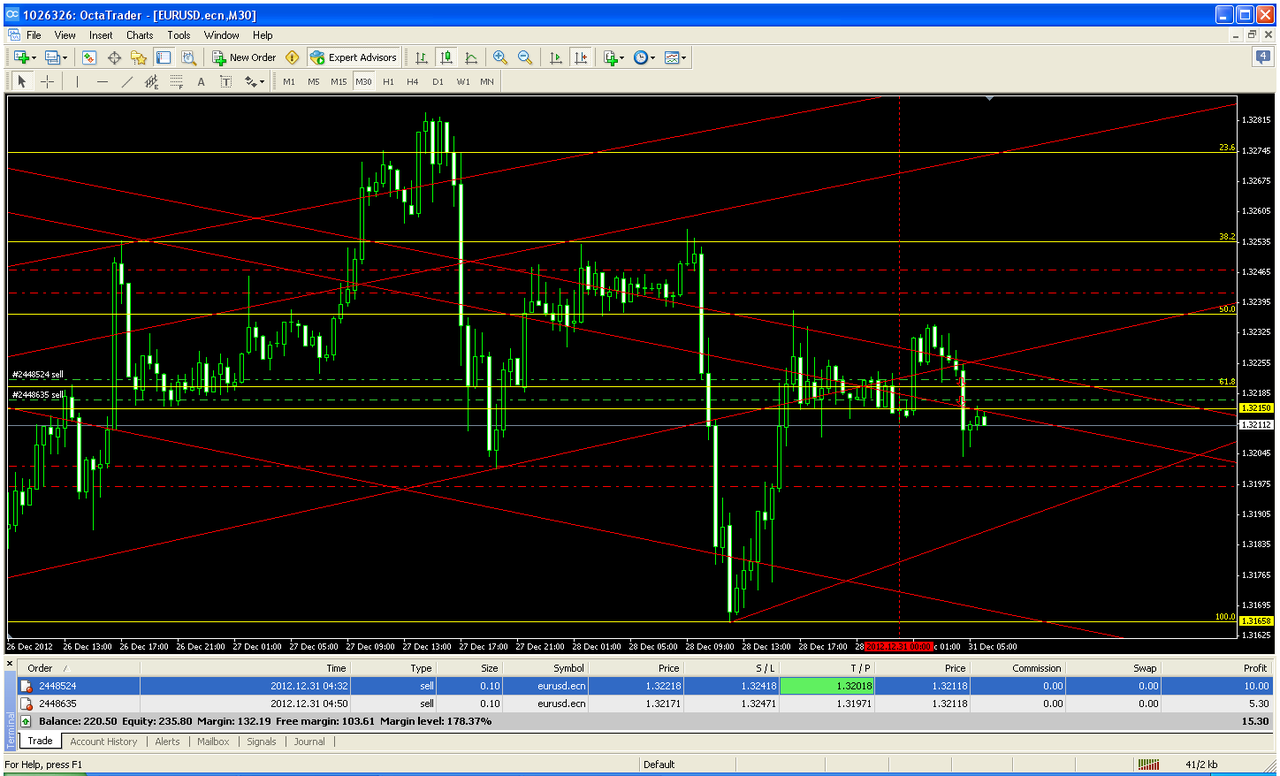
Task: Open the Insert menu
Action: click(101, 35)
